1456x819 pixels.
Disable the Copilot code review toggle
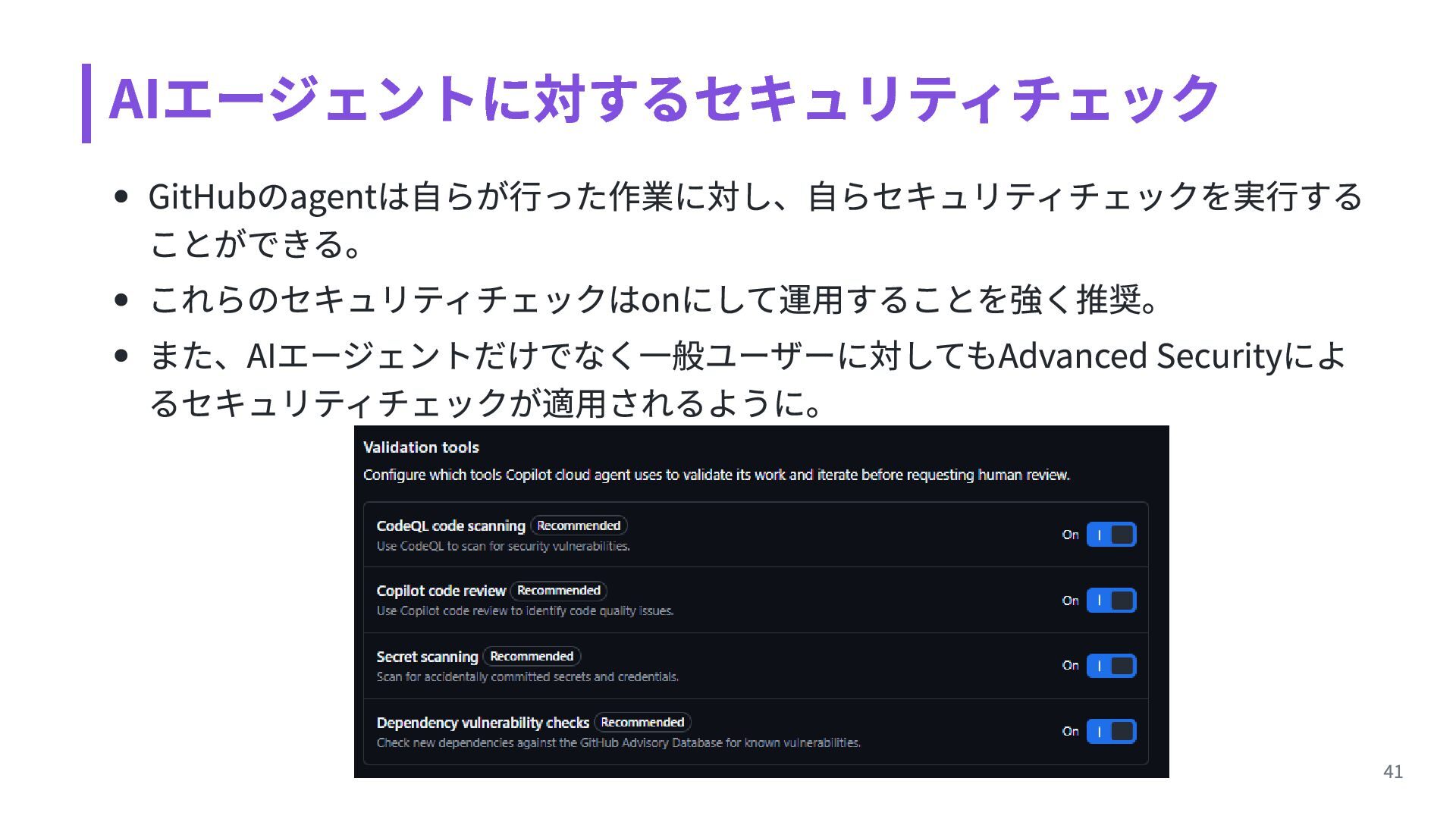(x=1111, y=601)
